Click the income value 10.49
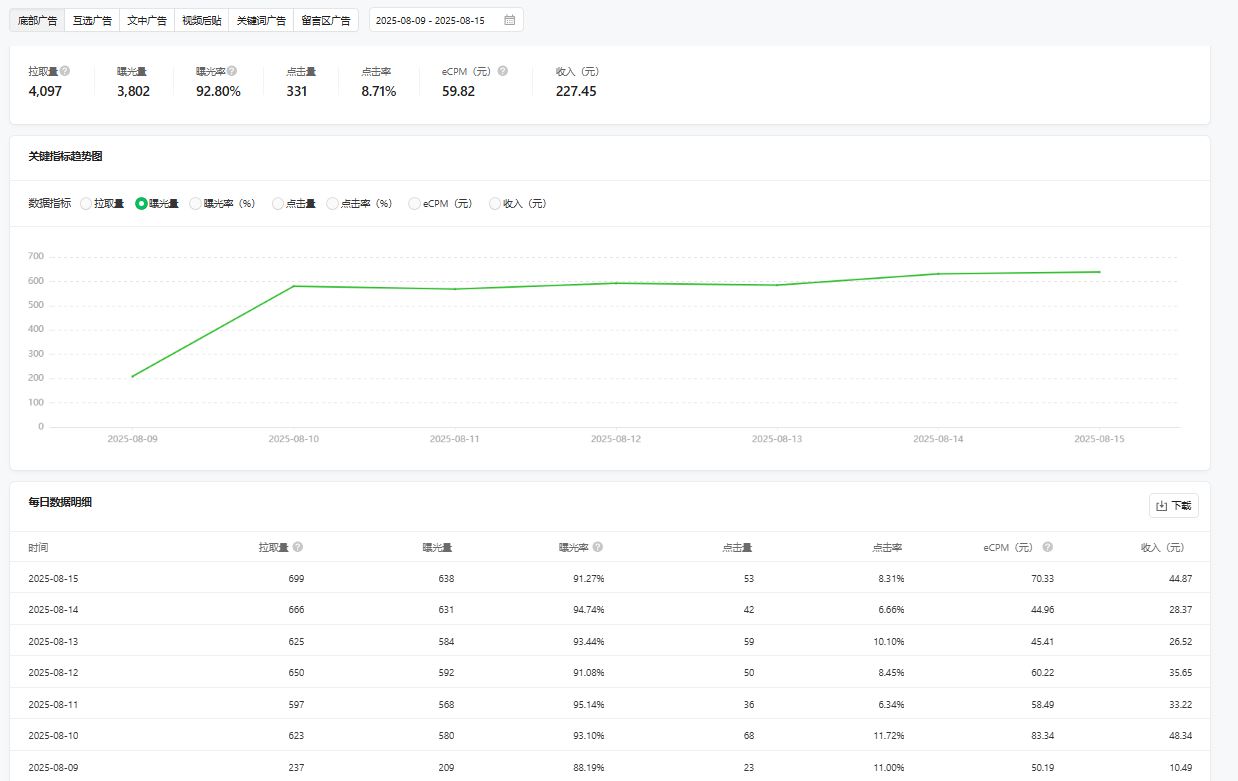Image resolution: width=1238 pixels, height=781 pixels. (x=1180, y=768)
